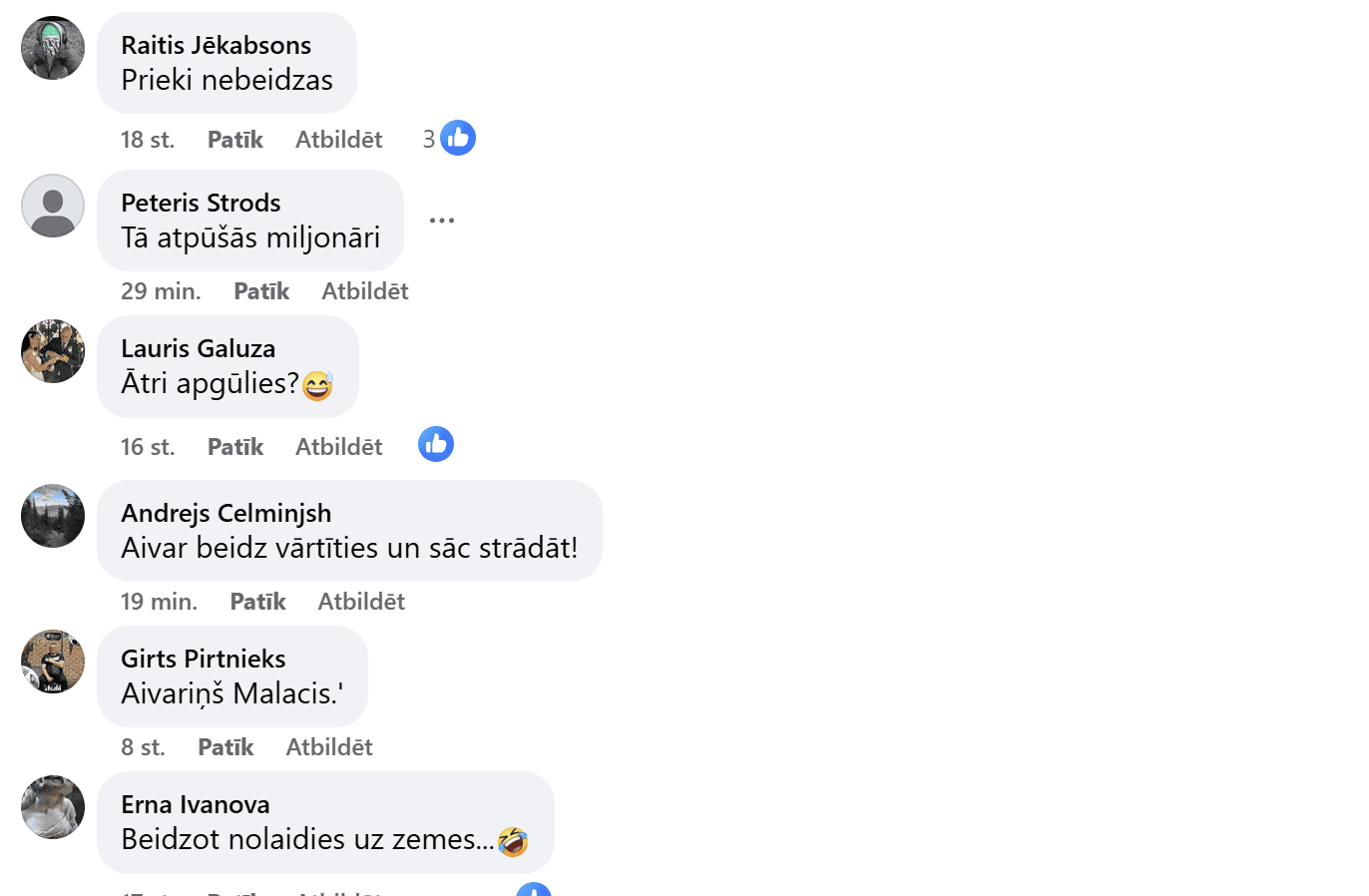This screenshot has height=896, width=1369.
Task: Open Andrejs Celminjsh profile name link
Action: pyautogui.click(x=227, y=513)
